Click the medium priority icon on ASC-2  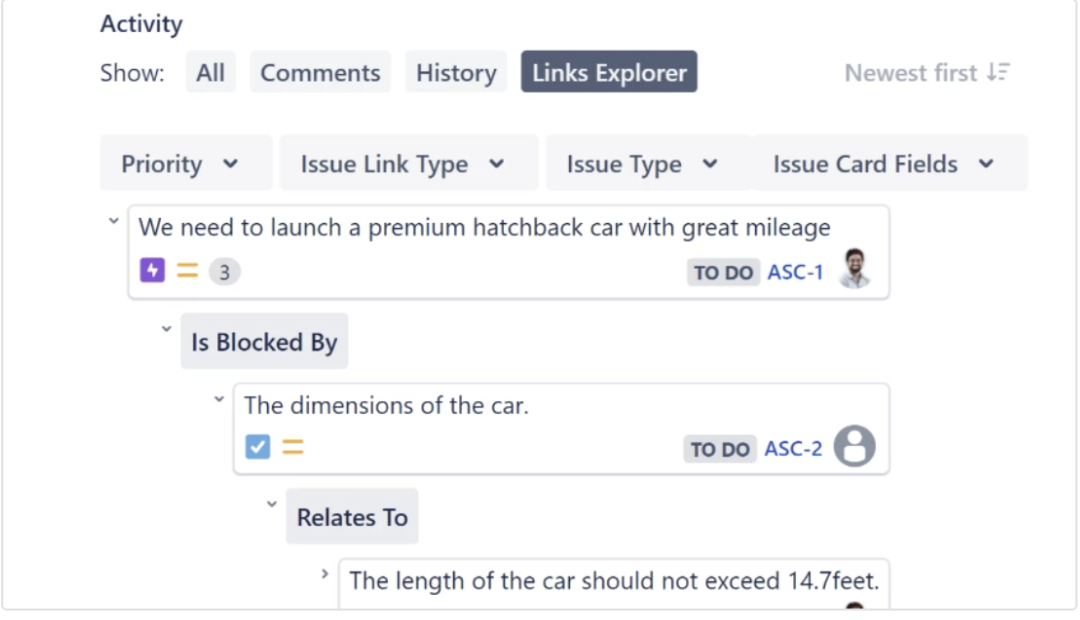292,447
